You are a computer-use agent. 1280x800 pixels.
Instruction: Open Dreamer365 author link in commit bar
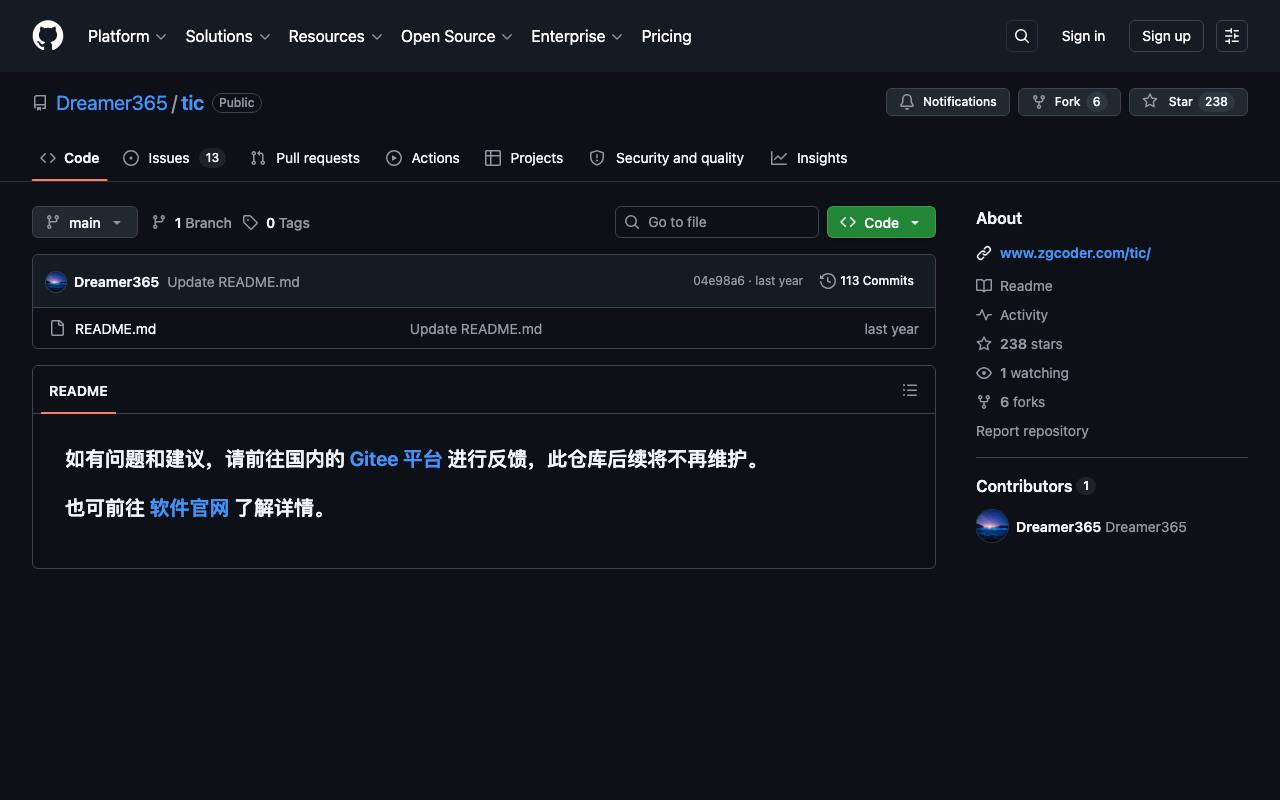click(116, 282)
